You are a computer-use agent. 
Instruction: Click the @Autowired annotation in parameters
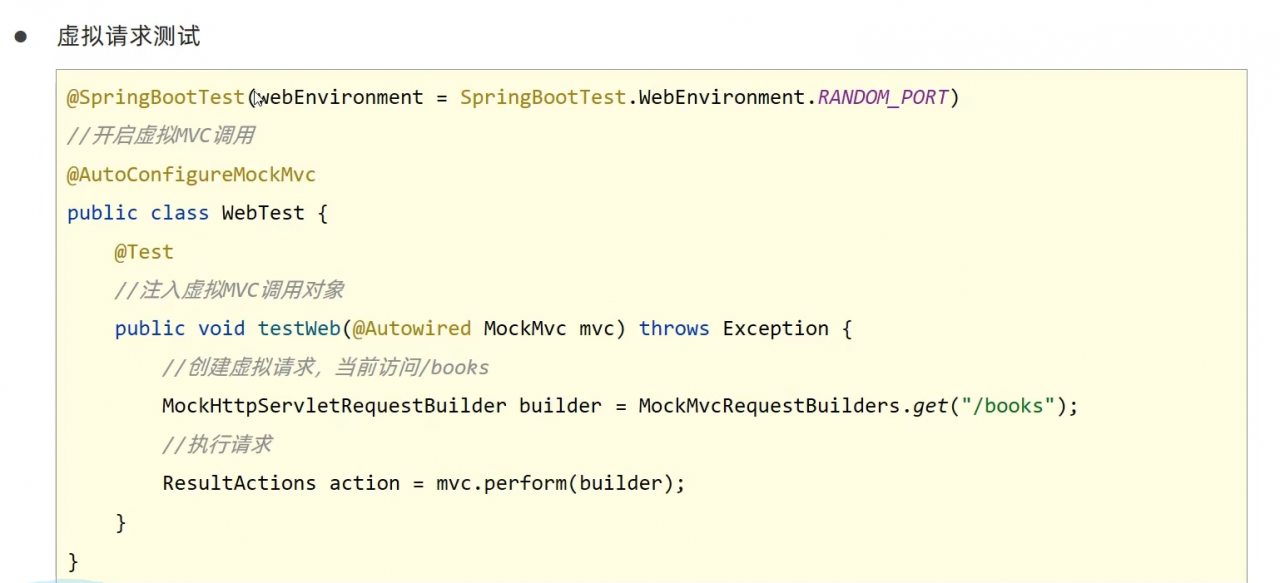(x=411, y=329)
